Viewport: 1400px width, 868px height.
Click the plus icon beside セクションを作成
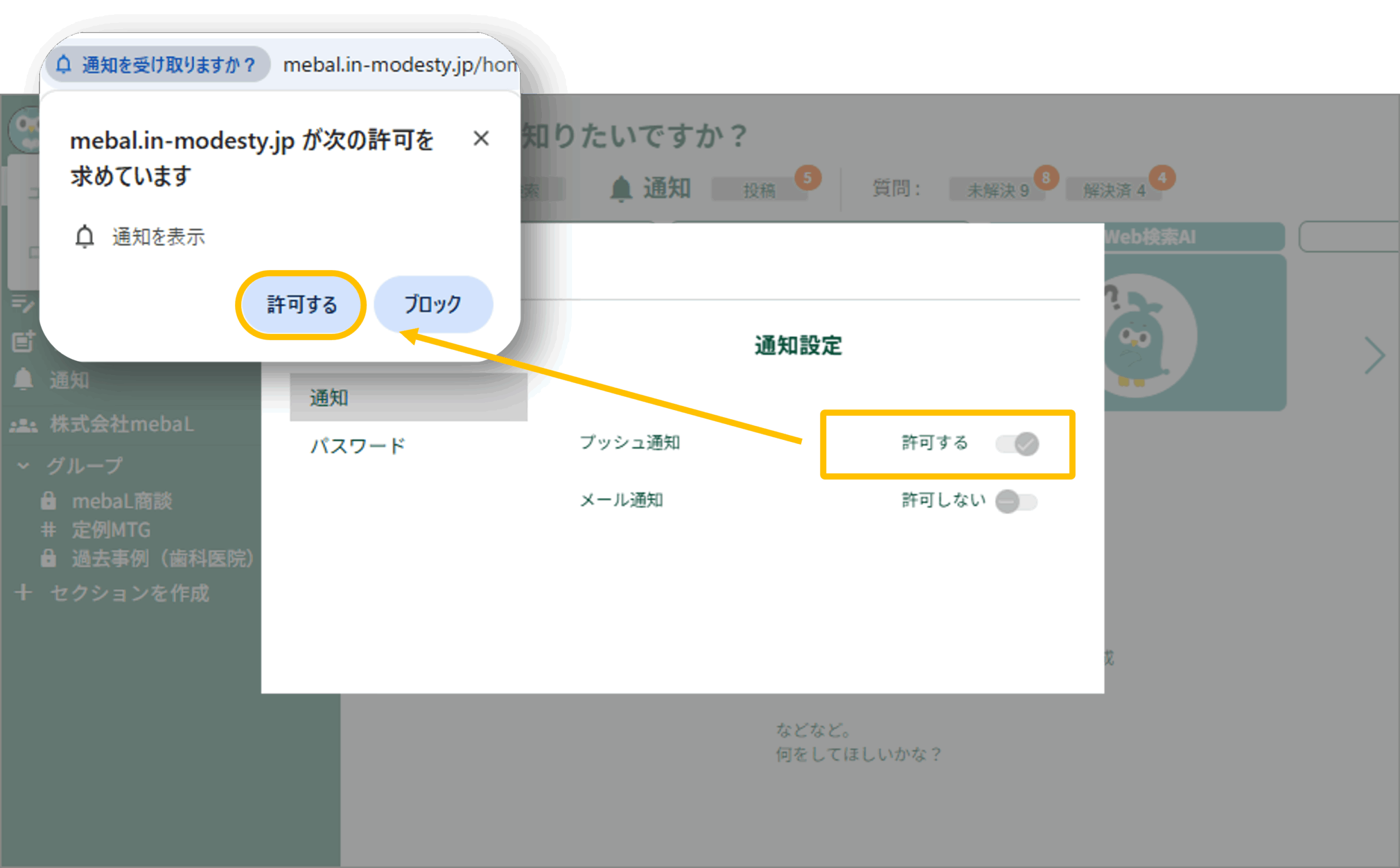[x=24, y=593]
